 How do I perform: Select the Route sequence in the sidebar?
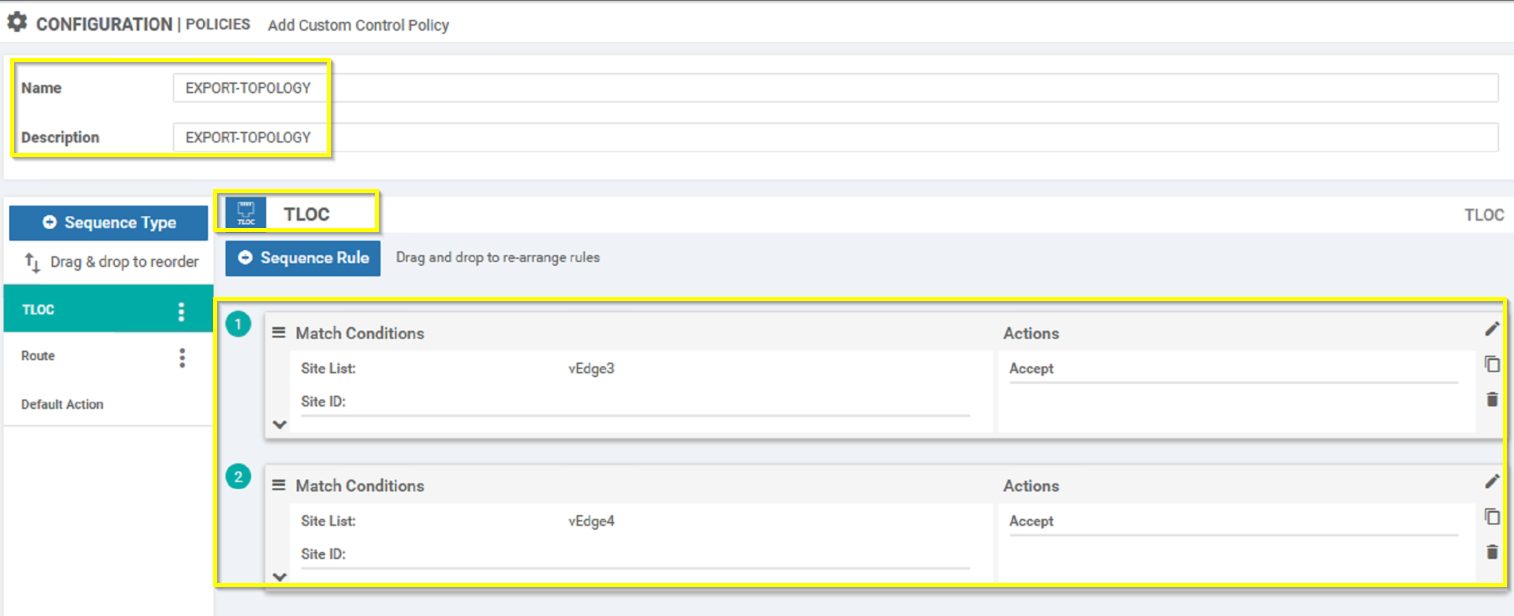(x=108, y=356)
